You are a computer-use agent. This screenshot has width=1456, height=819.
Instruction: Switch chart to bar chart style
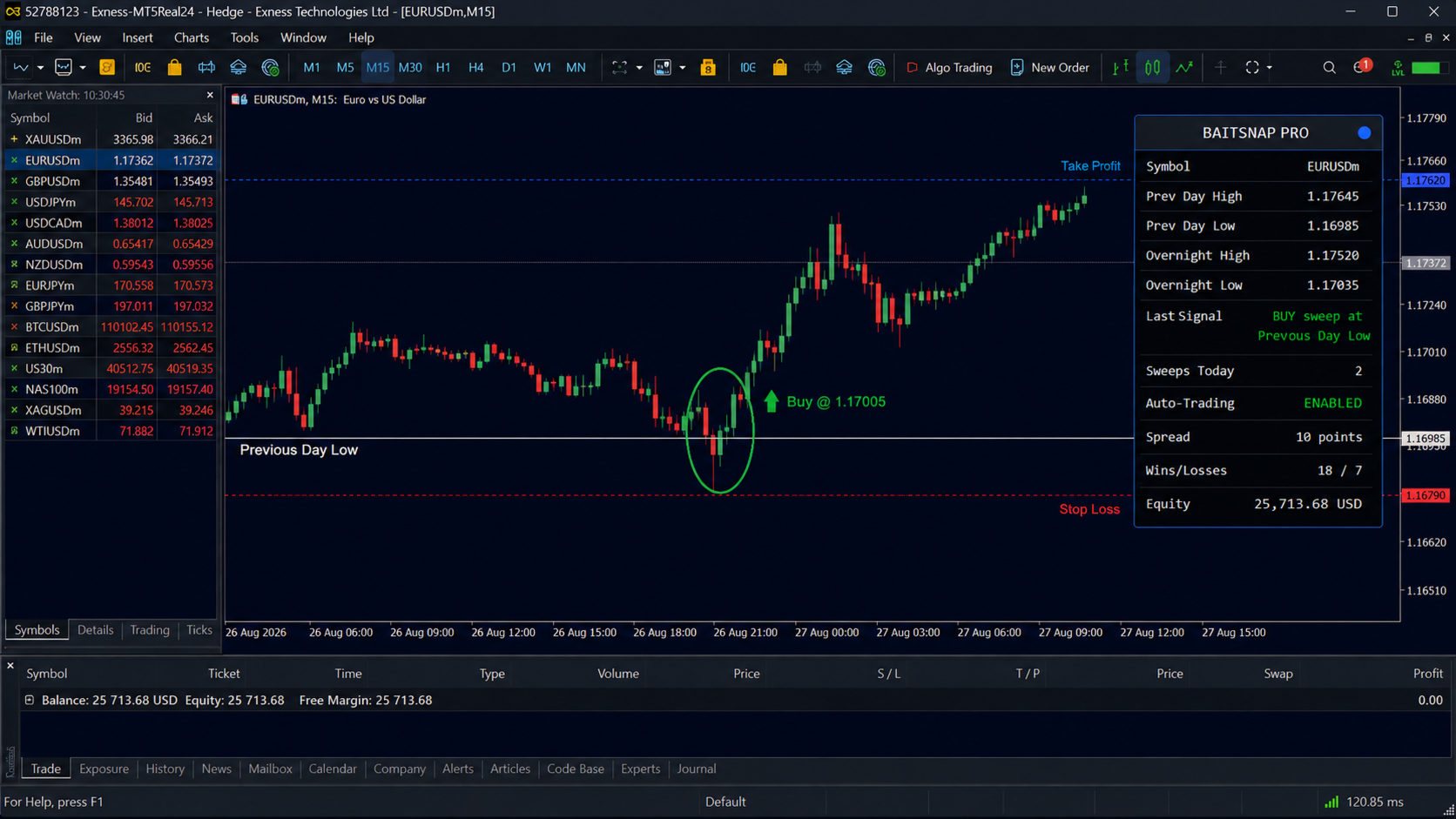(x=1121, y=67)
